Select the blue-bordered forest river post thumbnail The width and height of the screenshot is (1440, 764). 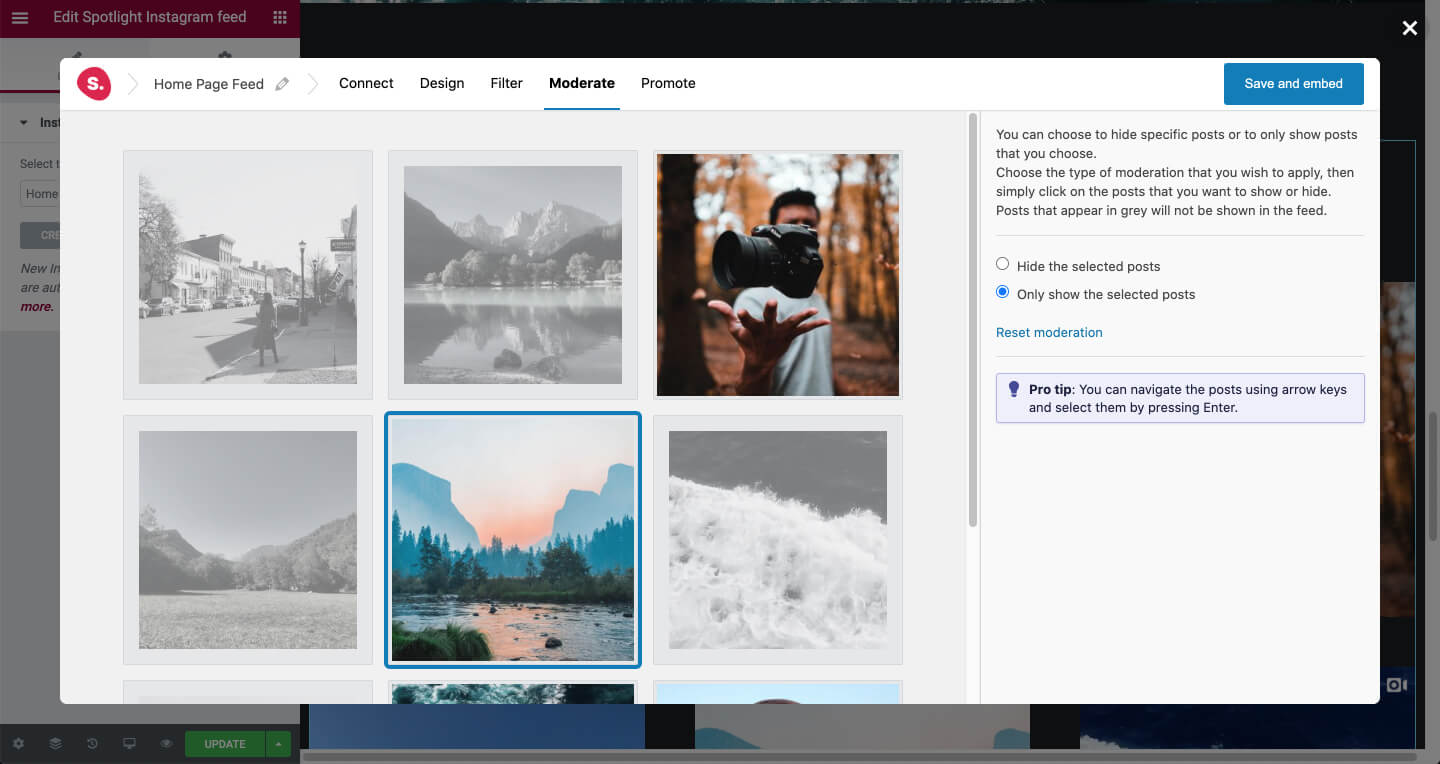pyautogui.click(x=513, y=540)
